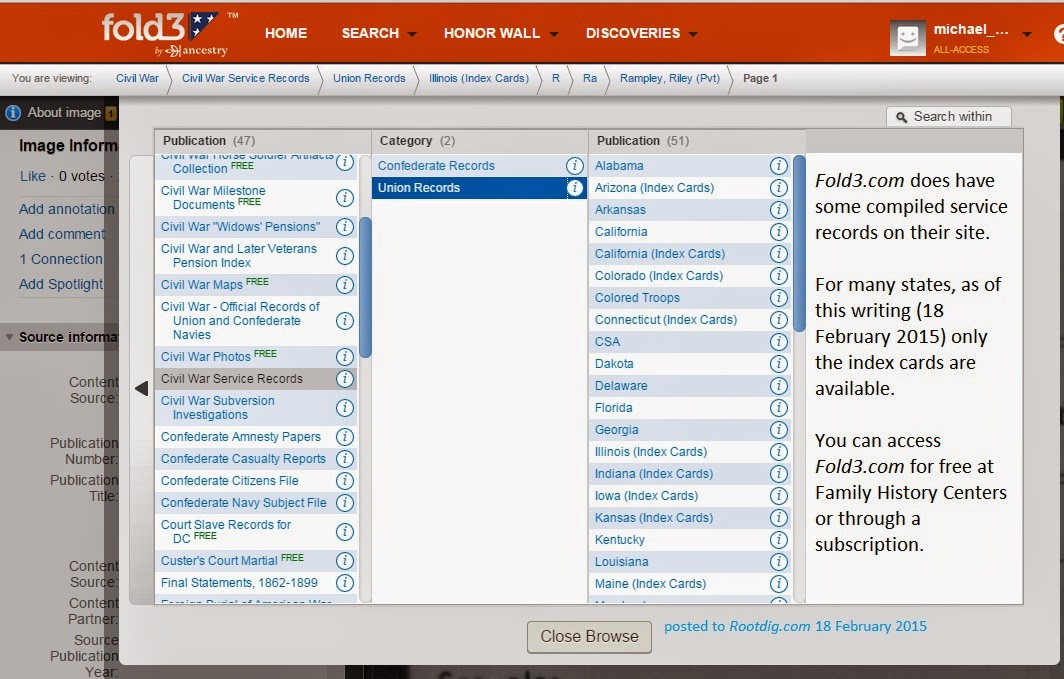The image size is (1064, 679).
Task: Click info icon for Illinois (Index Cards)
Action: pos(778,452)
